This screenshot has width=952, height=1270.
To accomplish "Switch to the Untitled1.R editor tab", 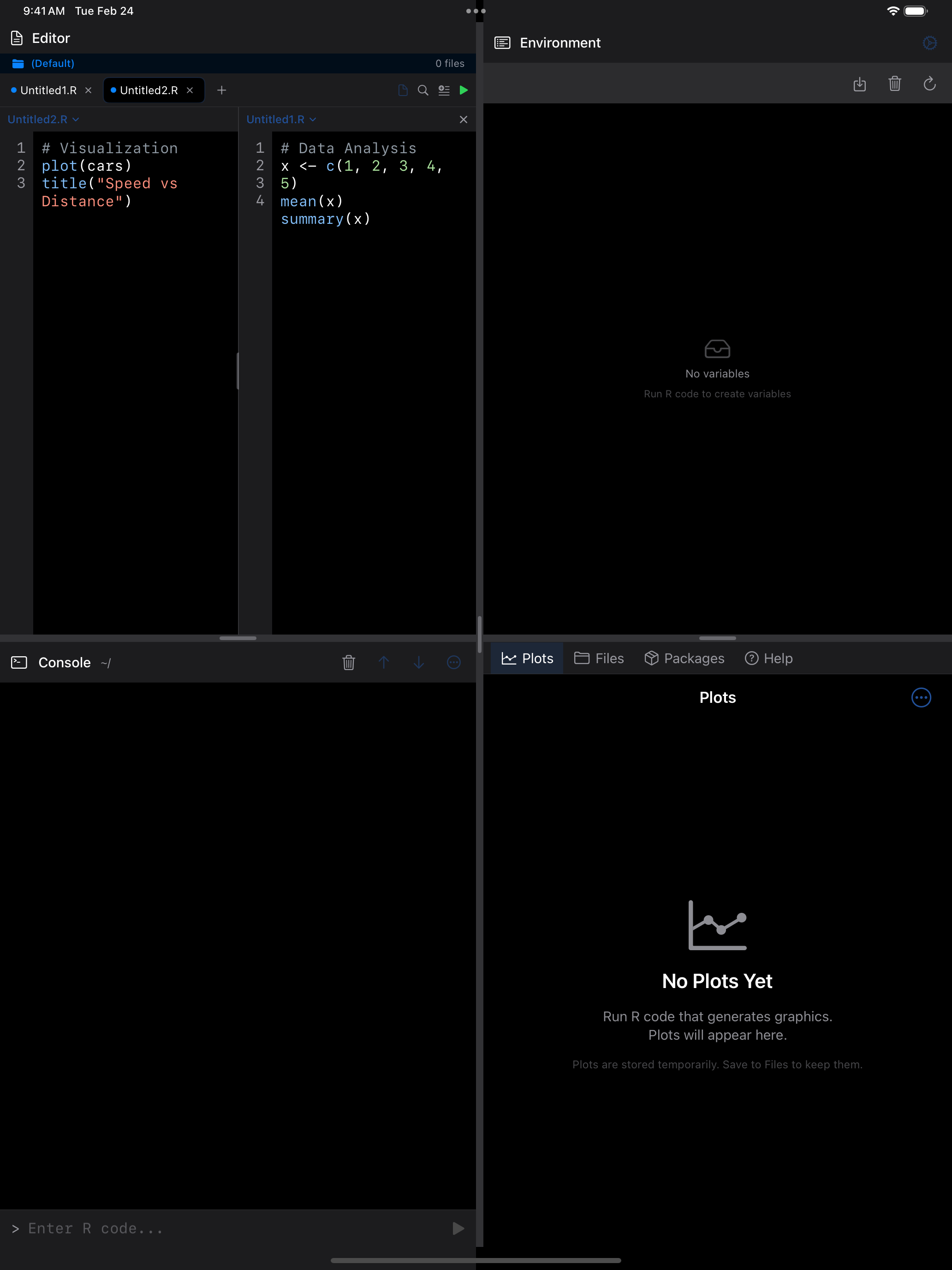I will click(49, 90).
